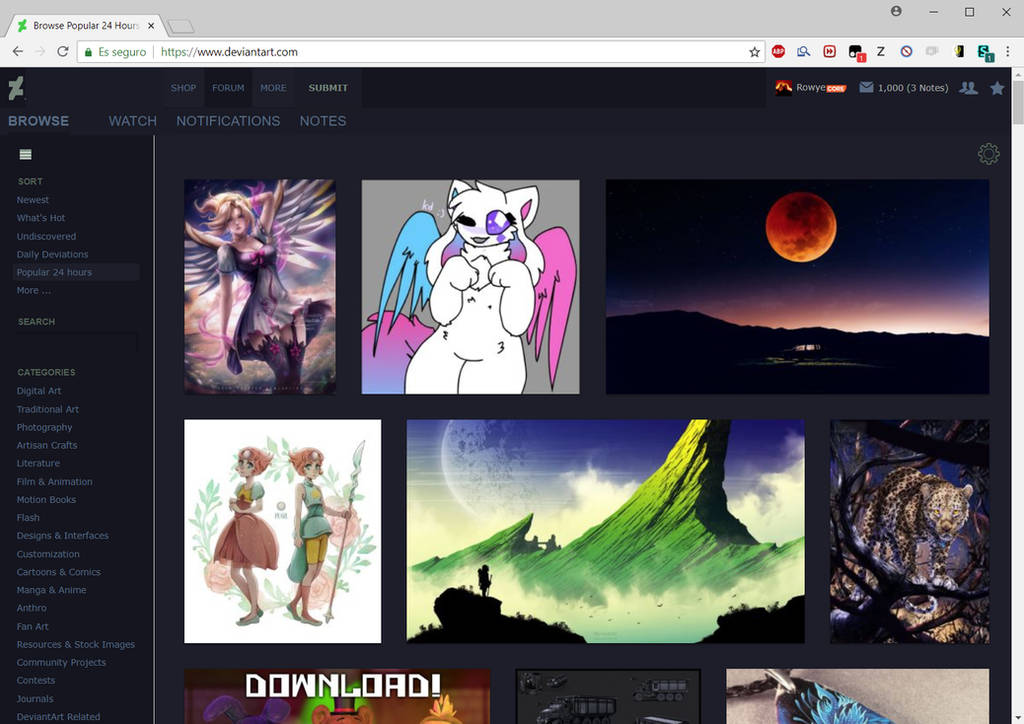Switch to the NOTES tab
1024x724 pixels.
(x=323, y=121)
